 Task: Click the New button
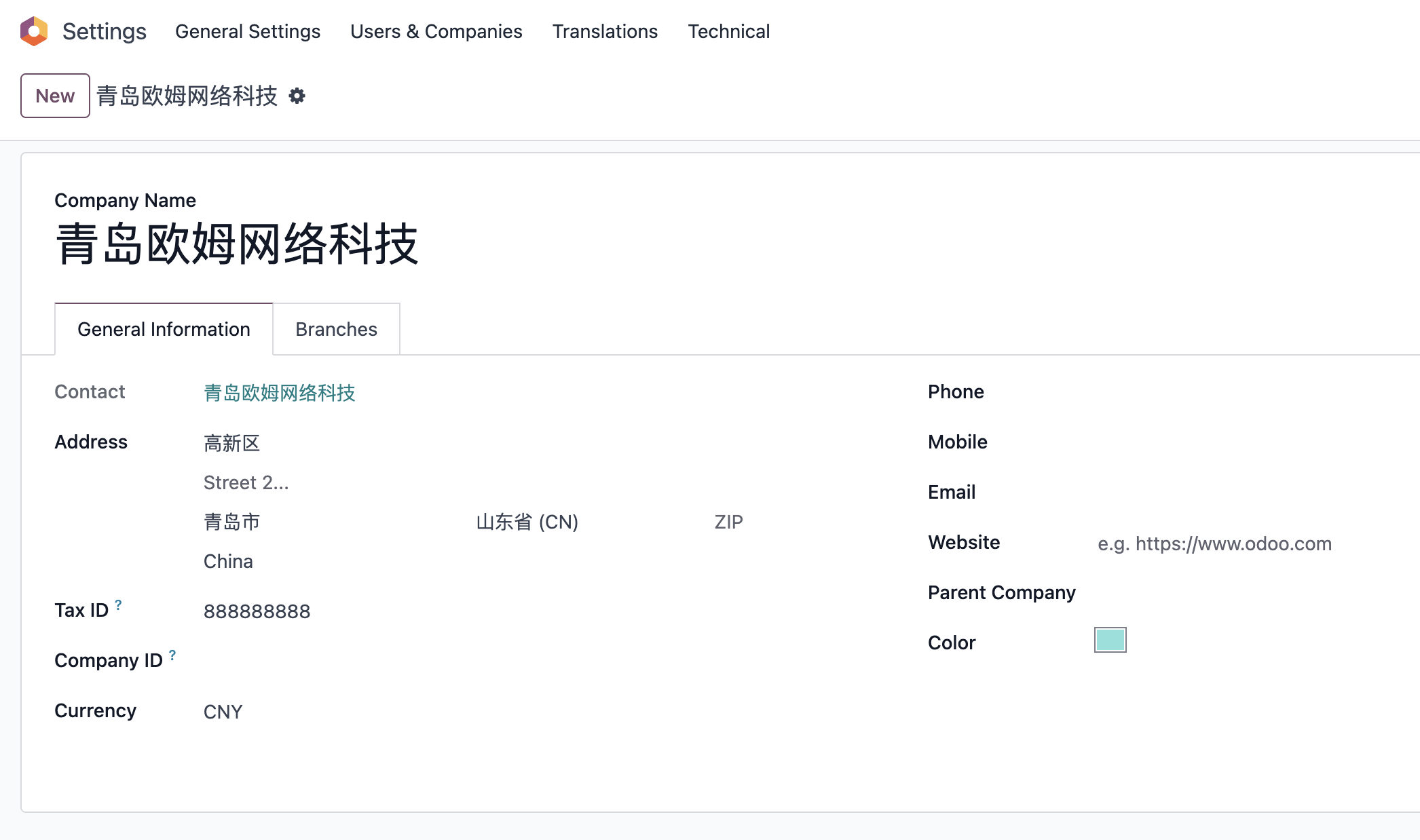55,96
